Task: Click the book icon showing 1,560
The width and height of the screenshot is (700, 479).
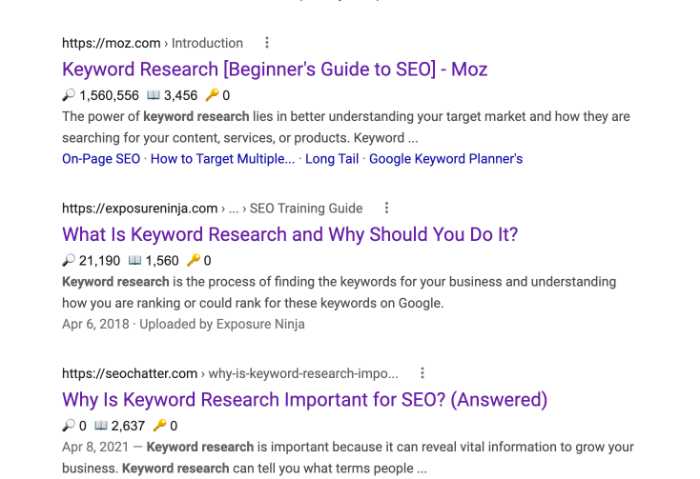Action: click(135, 260)
